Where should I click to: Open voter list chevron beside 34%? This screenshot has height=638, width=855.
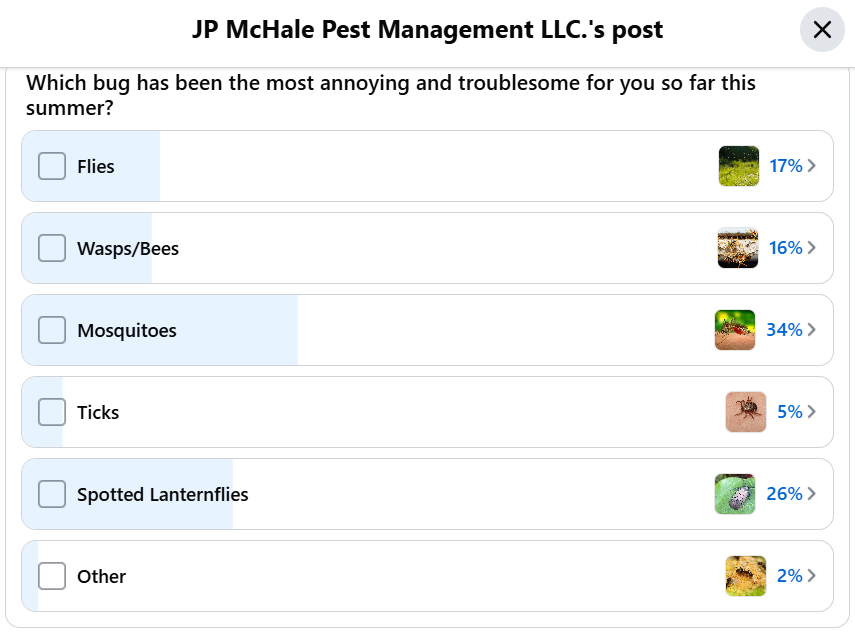pyautogui.click(x=812, y=330)
